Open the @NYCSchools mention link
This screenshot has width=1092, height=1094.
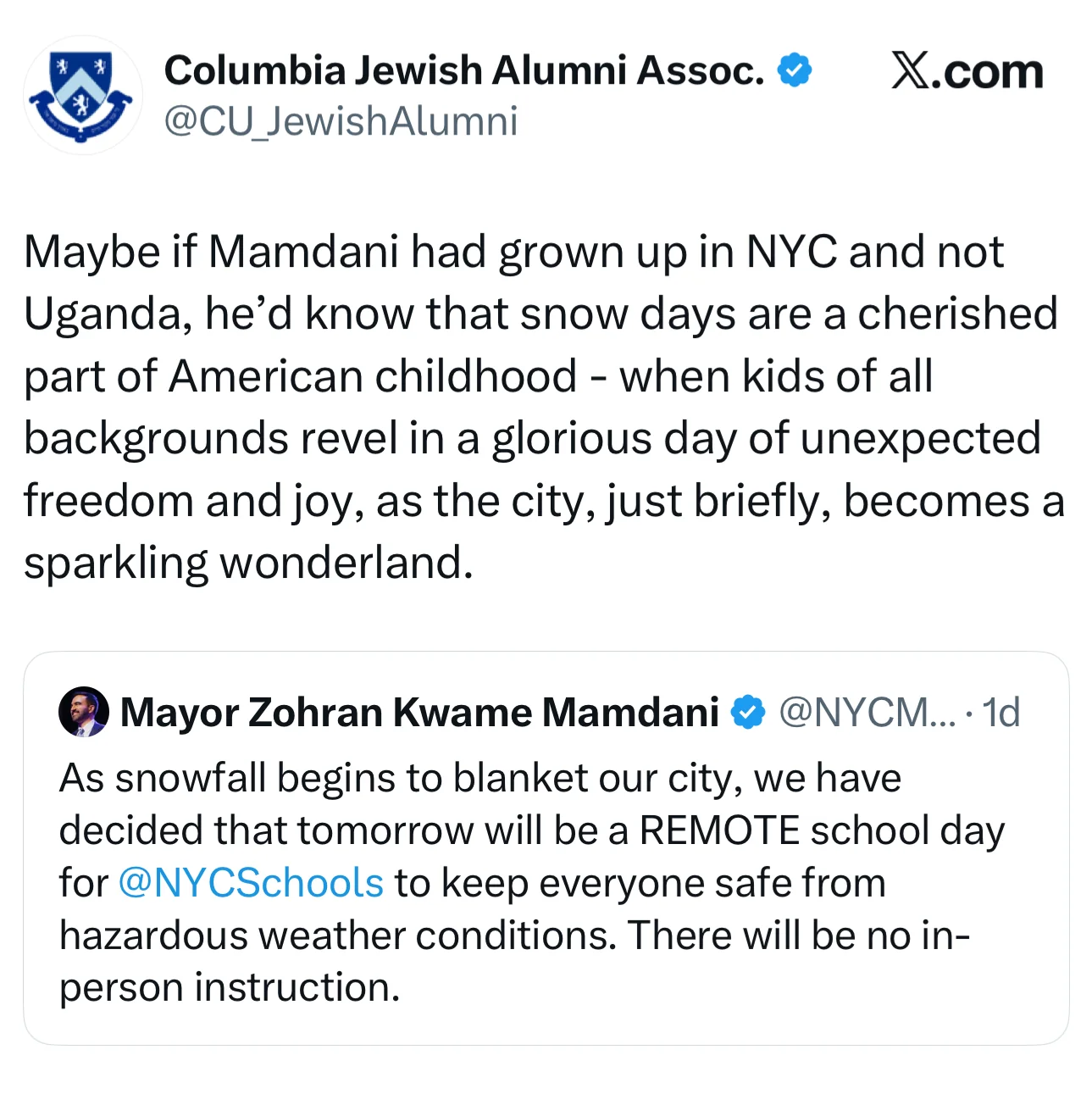[x=251, y=883]
